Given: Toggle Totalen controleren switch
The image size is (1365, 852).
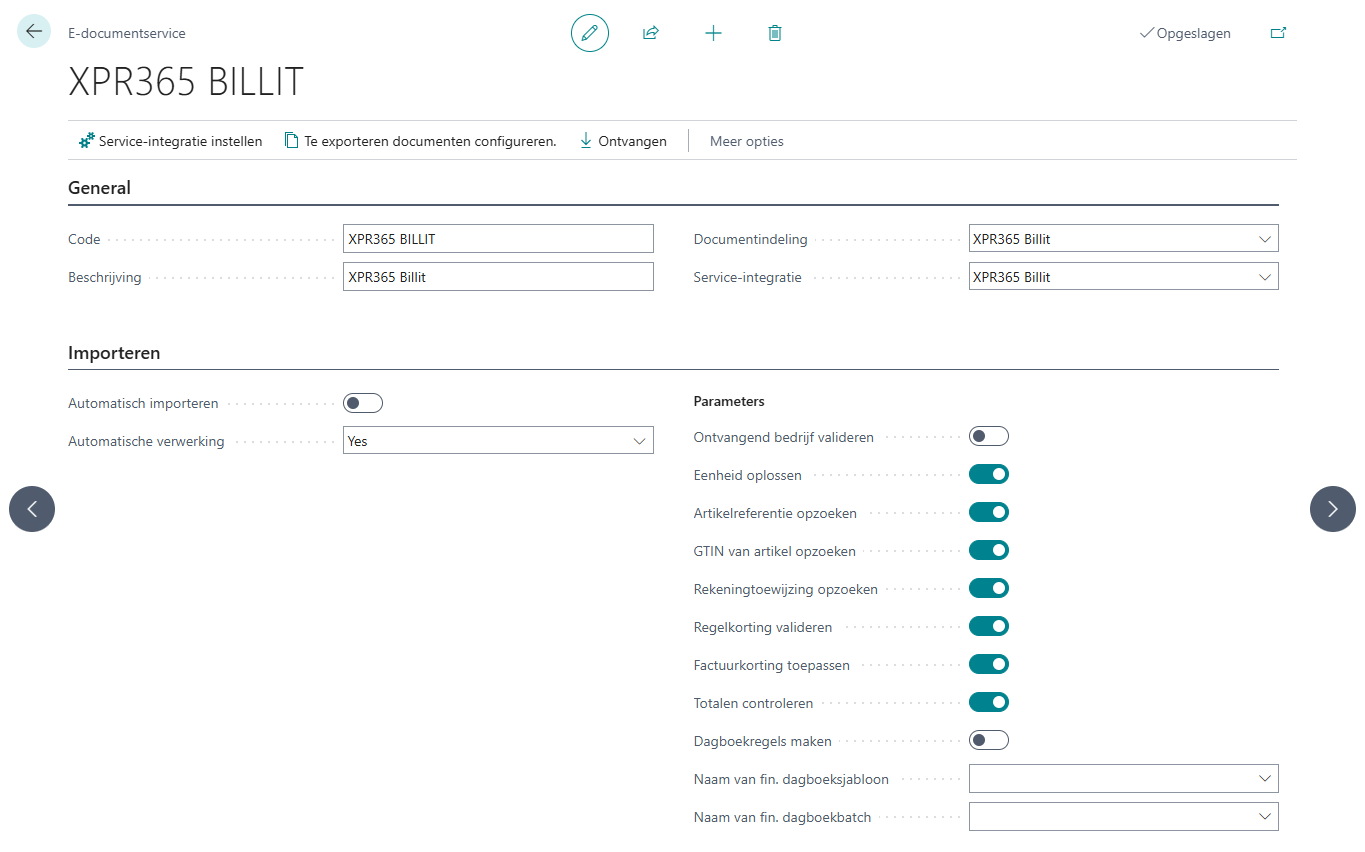Looking at the screenshot, I should (x=989, y=702).
